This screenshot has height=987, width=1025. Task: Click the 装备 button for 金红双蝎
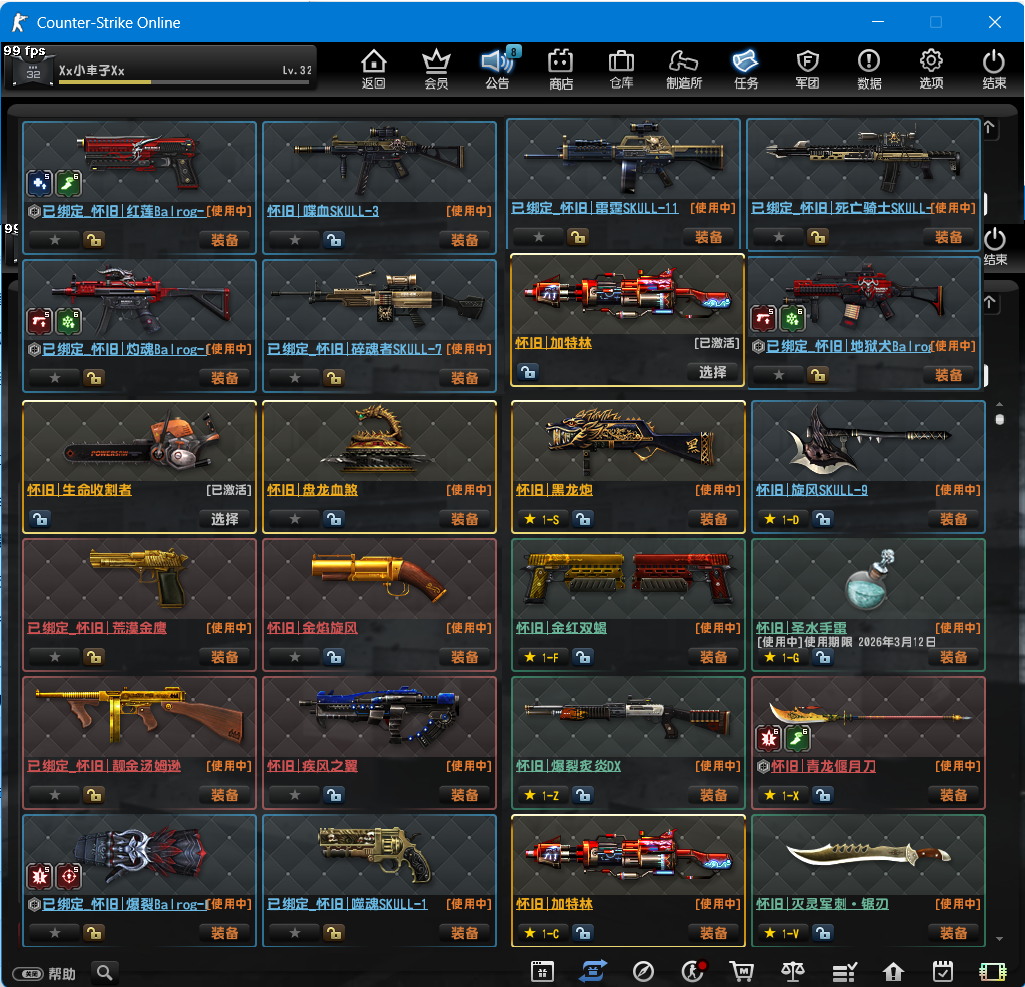click(713, 658)
